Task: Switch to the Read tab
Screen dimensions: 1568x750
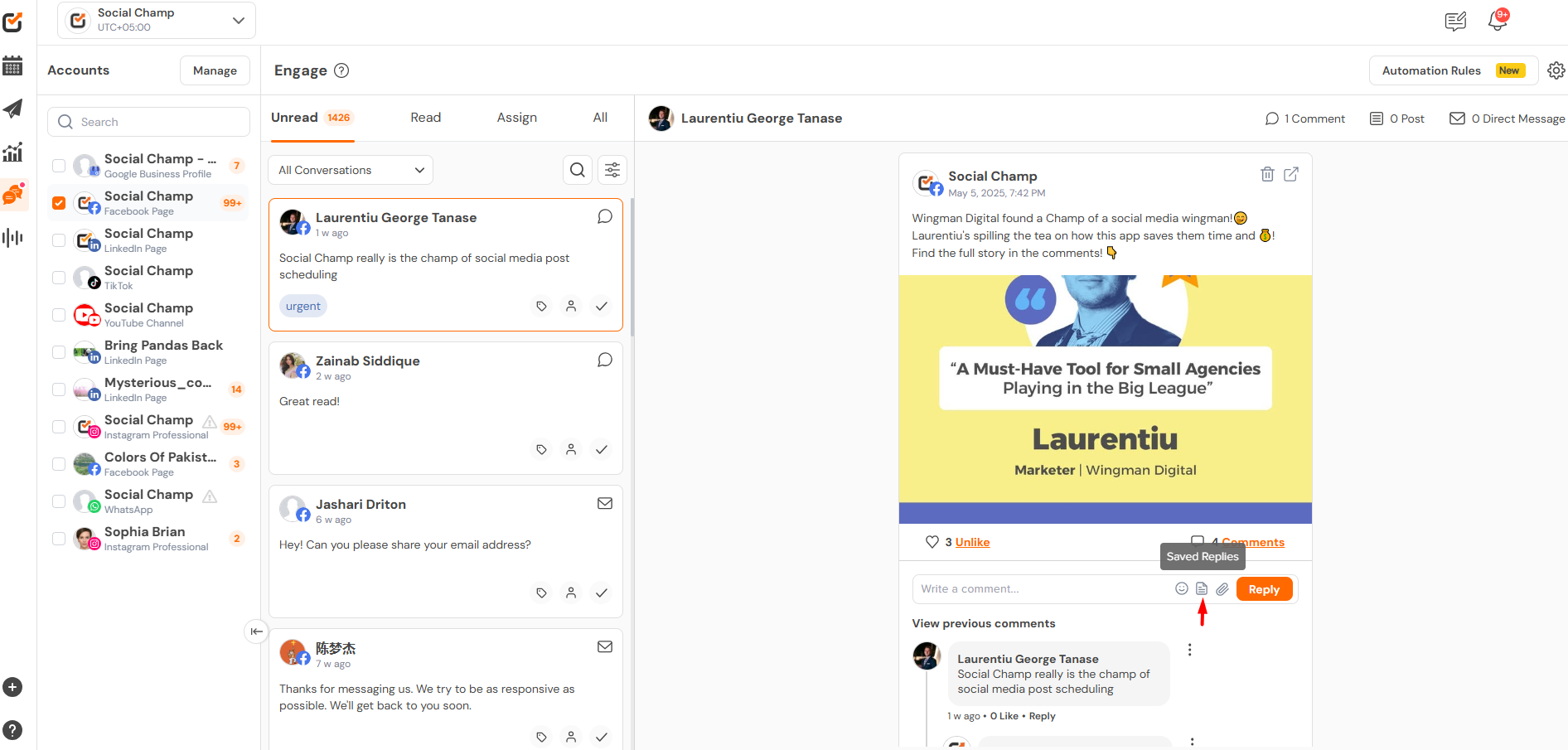Action: coord(426,118)
